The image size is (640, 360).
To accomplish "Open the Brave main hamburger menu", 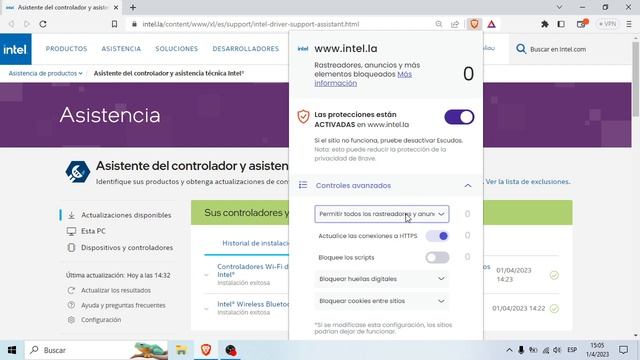I will pos(629,24).
